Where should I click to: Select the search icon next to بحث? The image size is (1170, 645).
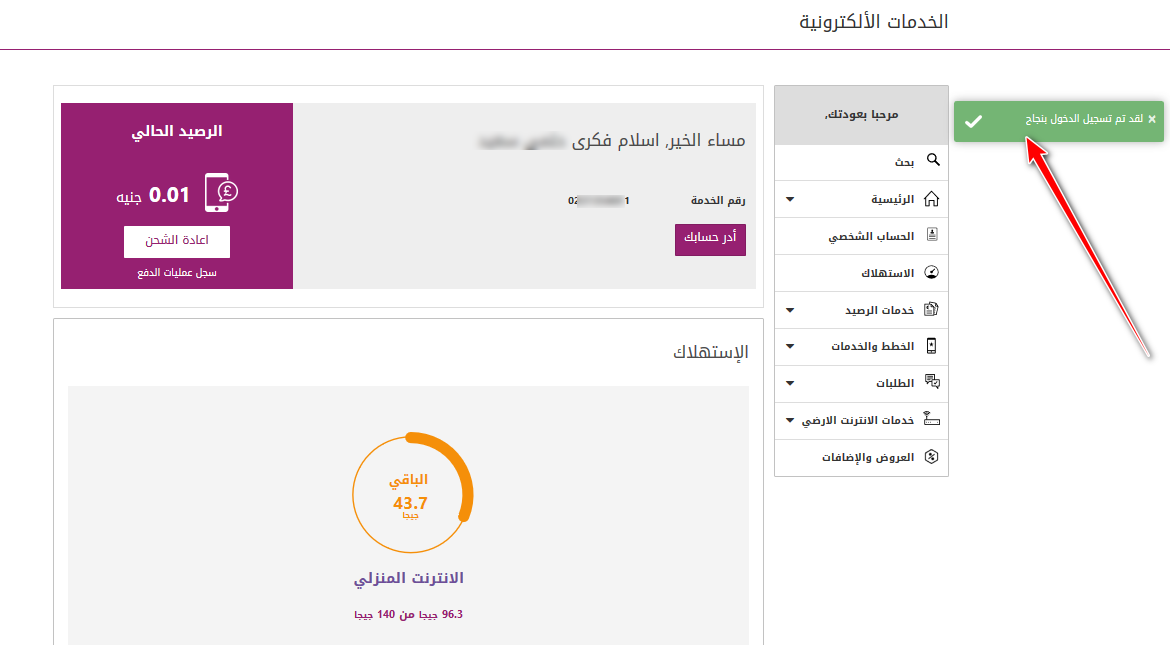point(933,160)
